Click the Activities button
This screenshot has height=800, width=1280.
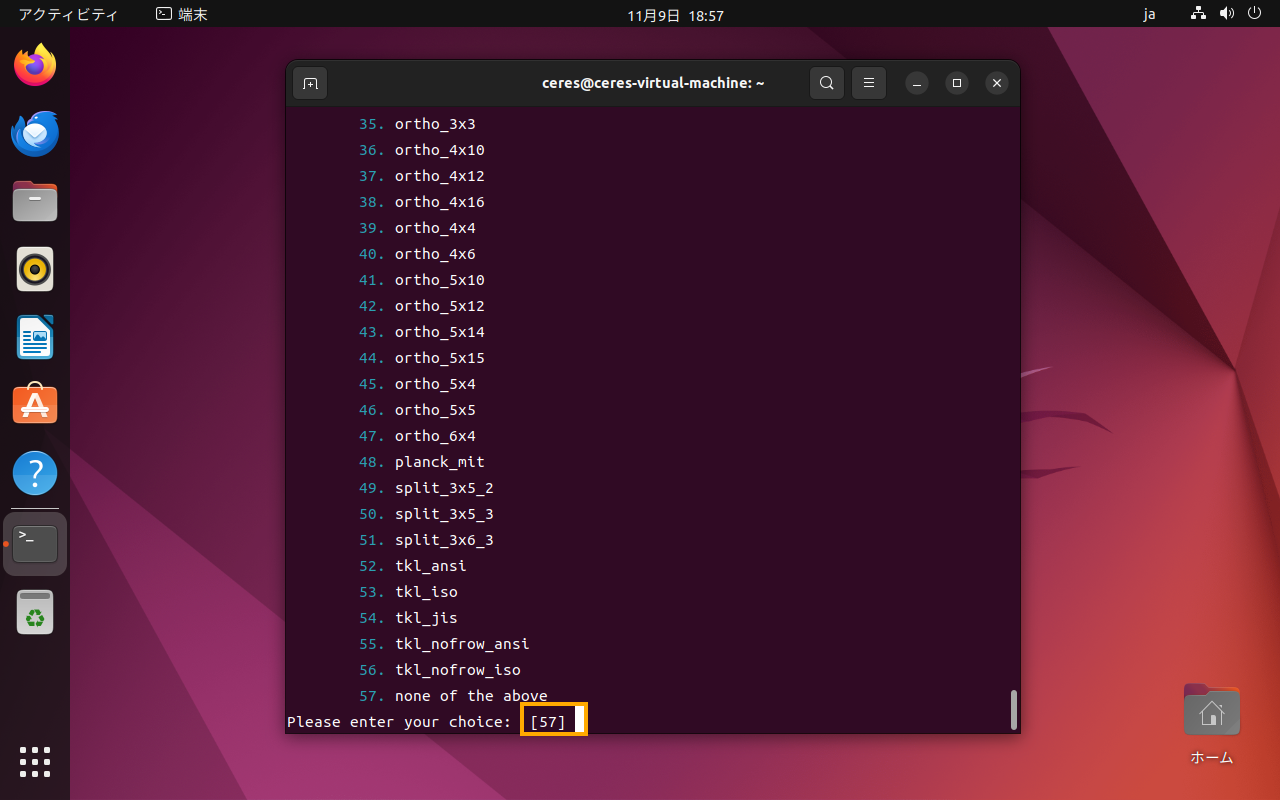pyautogui.click(x=68, y=15)
